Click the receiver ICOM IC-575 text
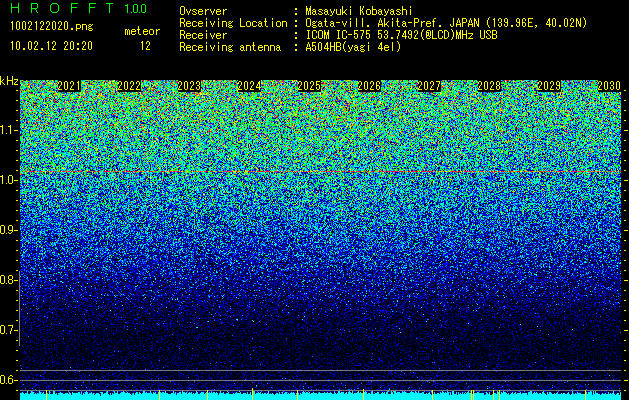This screenshot has width=629, height=400. (x=401, y=35)
